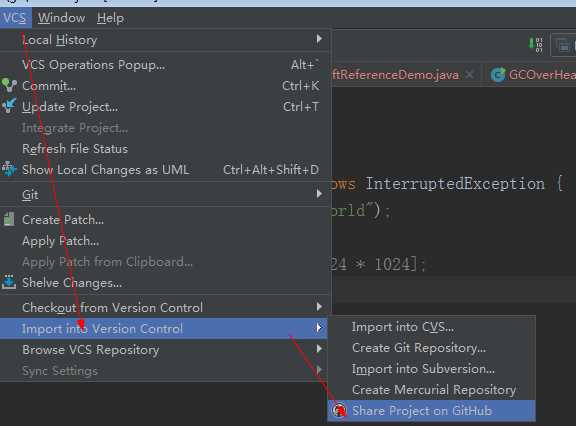This screenshot has width=576, height=426.
Task: Switch to ReferenceDemo.java editor tab
Action: click(395, 75)
